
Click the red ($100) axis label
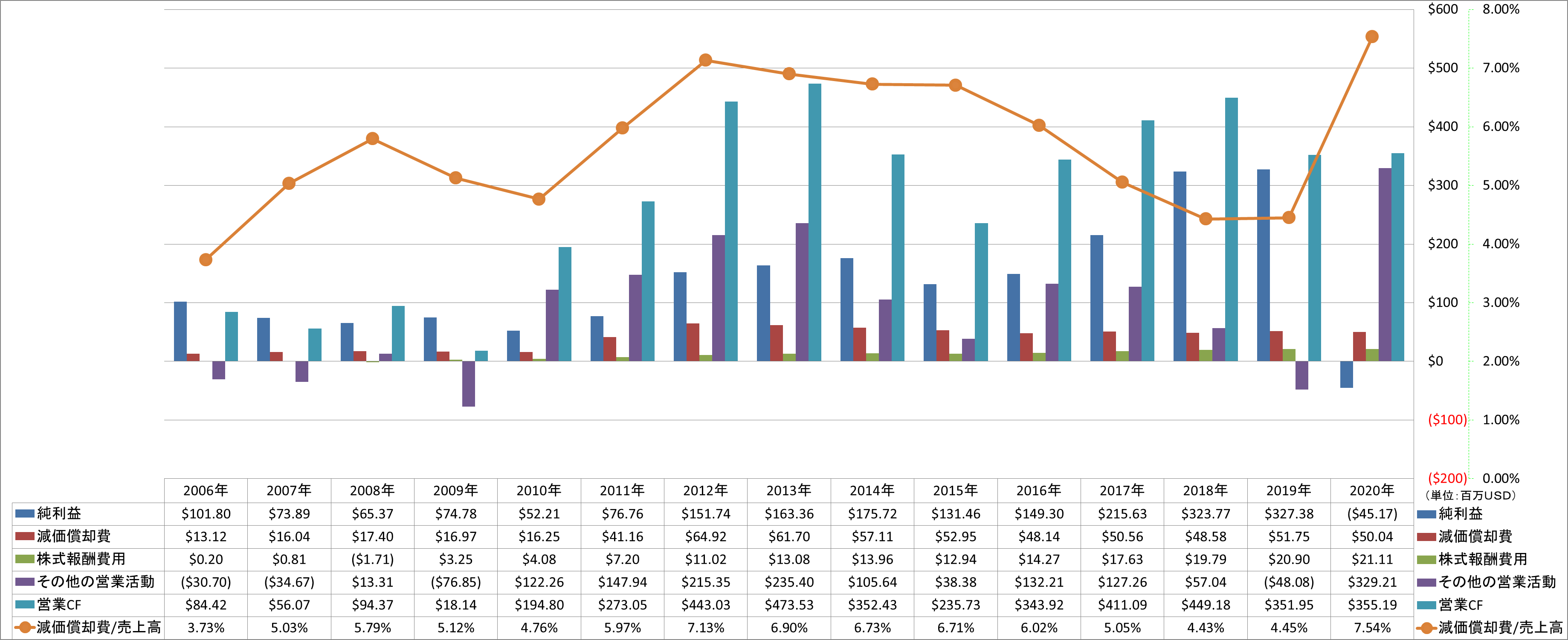coord(1447,419)
